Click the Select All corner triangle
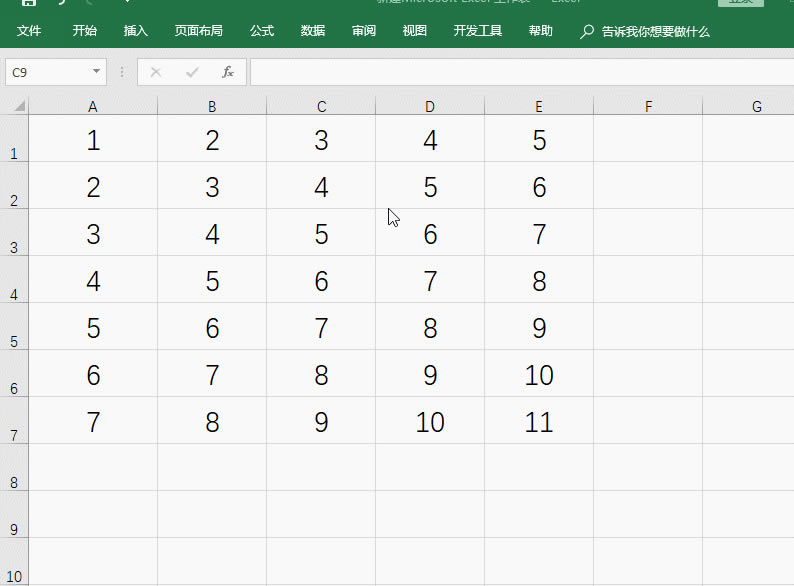794x586 pixels. [x=19, y=106]
